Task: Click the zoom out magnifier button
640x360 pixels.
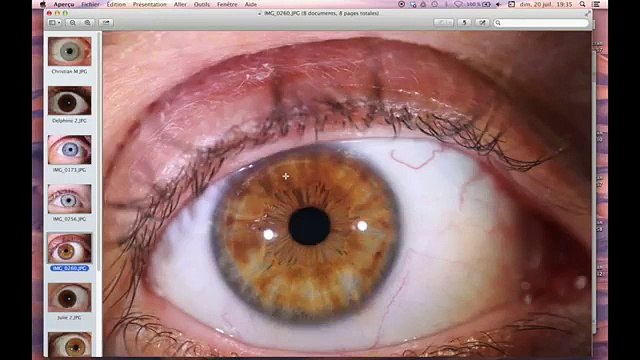Action: pyautogui.click(x=73, y=23)
